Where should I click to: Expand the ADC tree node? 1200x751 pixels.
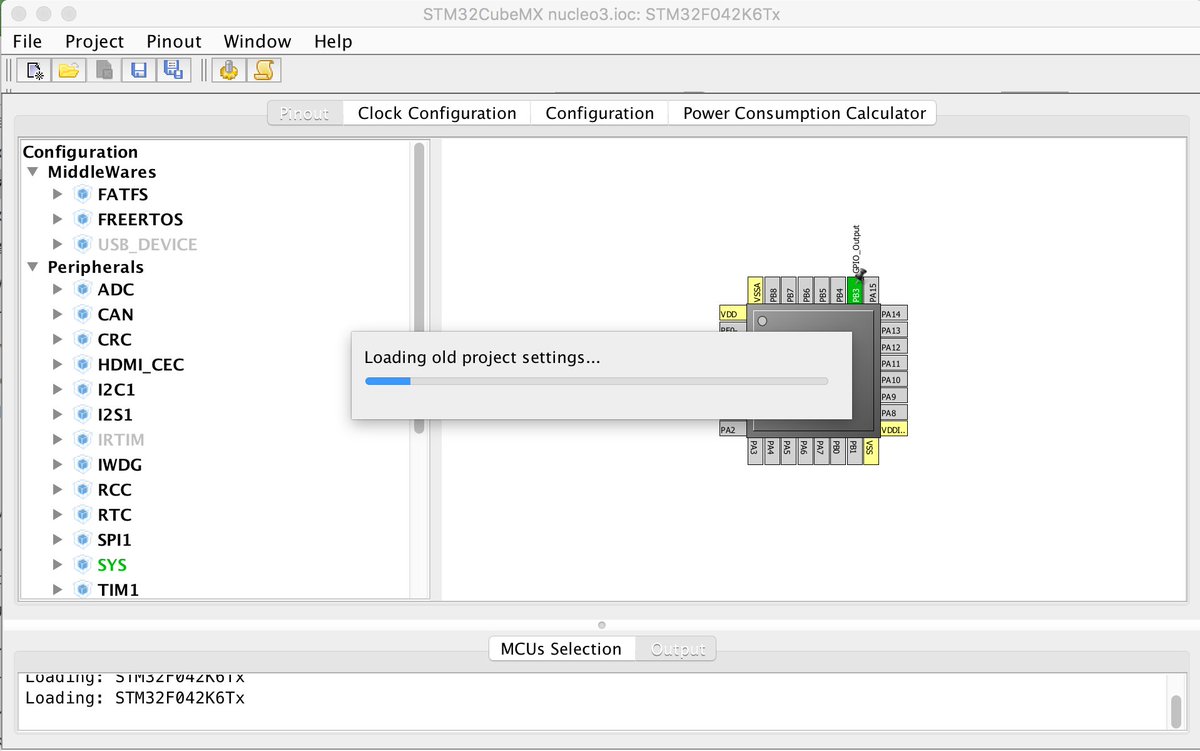[x=58, y=289]
